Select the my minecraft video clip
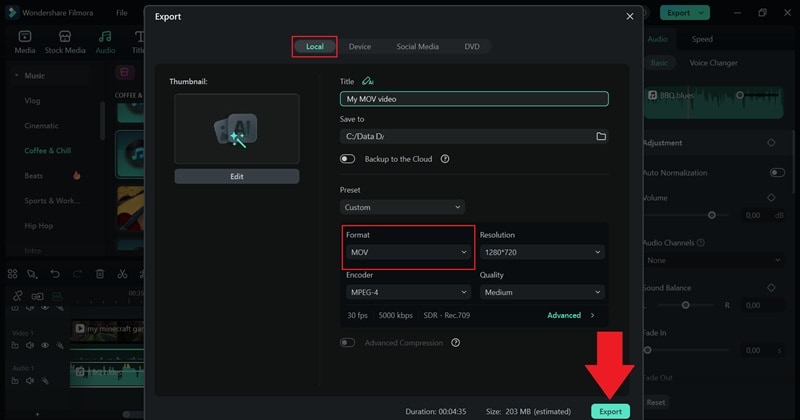The image size is (800, 420). point(107,329)
